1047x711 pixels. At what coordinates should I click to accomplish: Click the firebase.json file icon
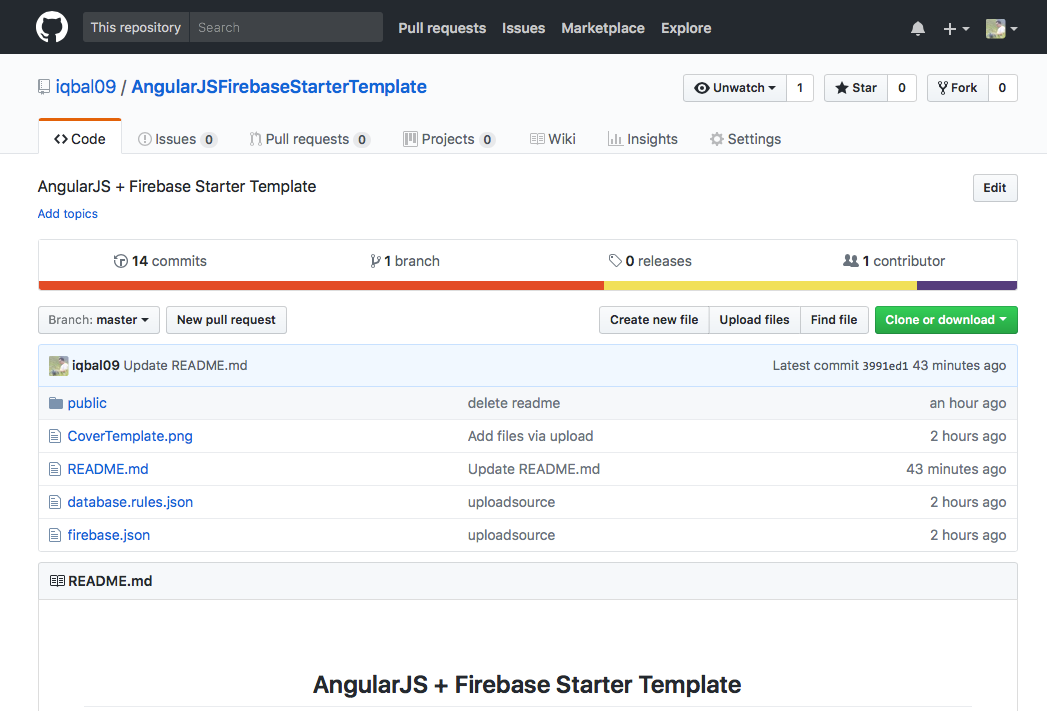[55, 535]
